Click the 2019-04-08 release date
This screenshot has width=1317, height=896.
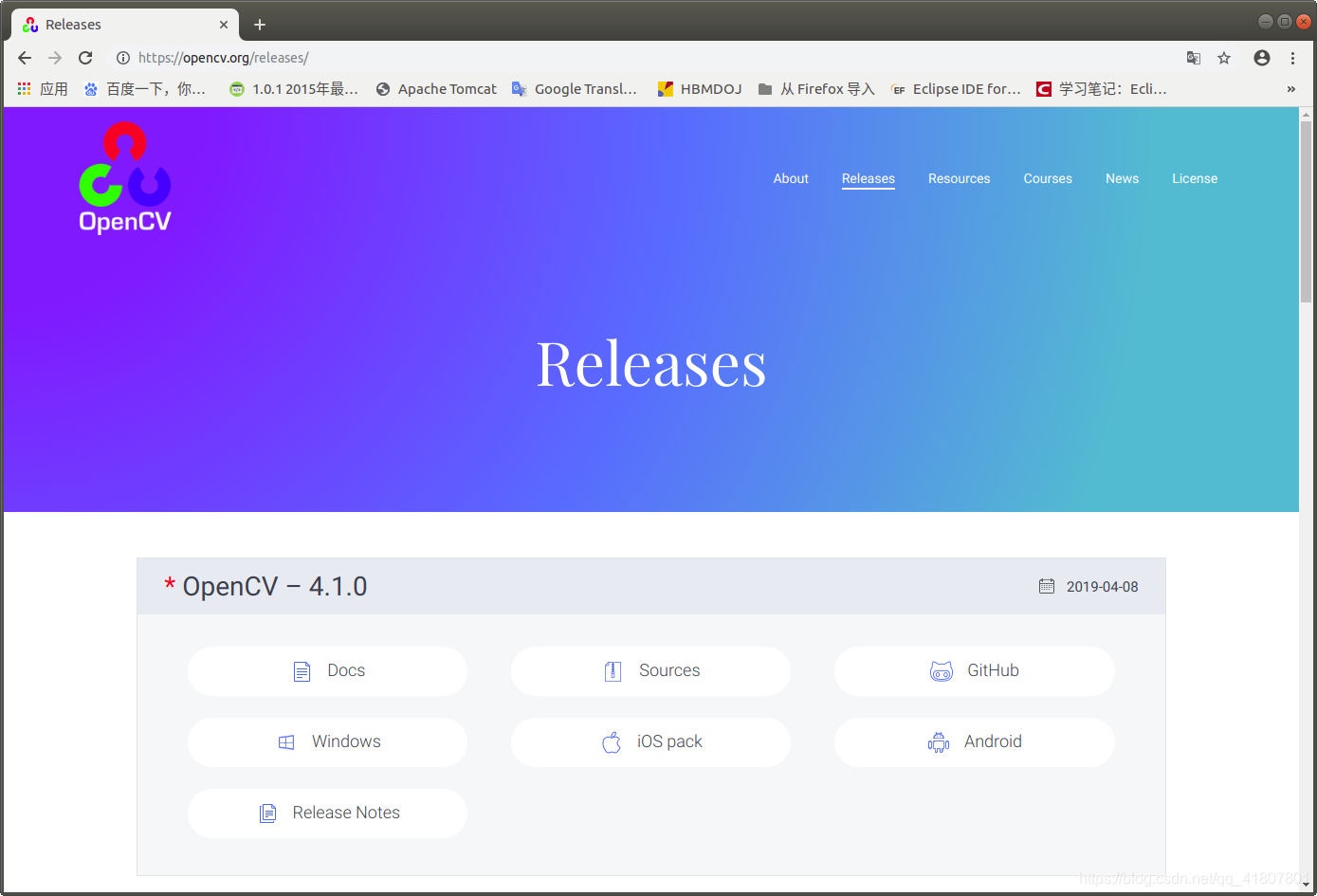[1102, 586]
